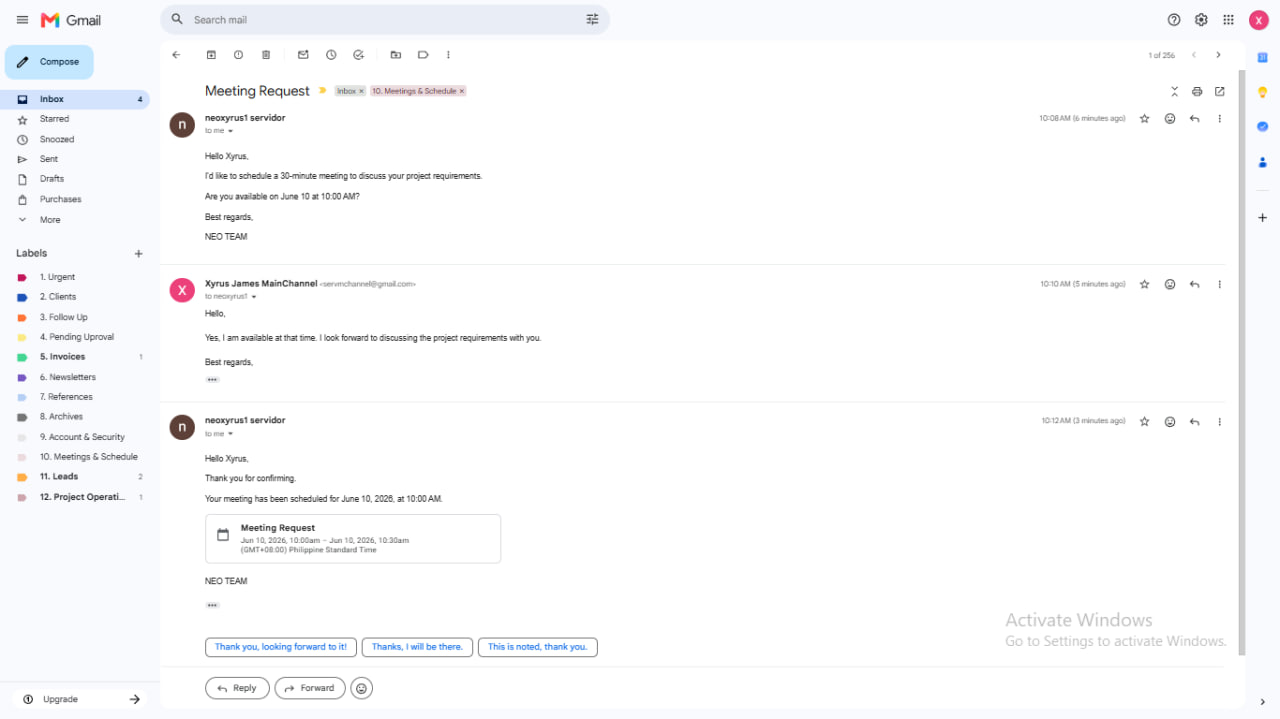Open the Labels icon in the toolbar
The image size is (1280, 719).
tap(423, 55)
